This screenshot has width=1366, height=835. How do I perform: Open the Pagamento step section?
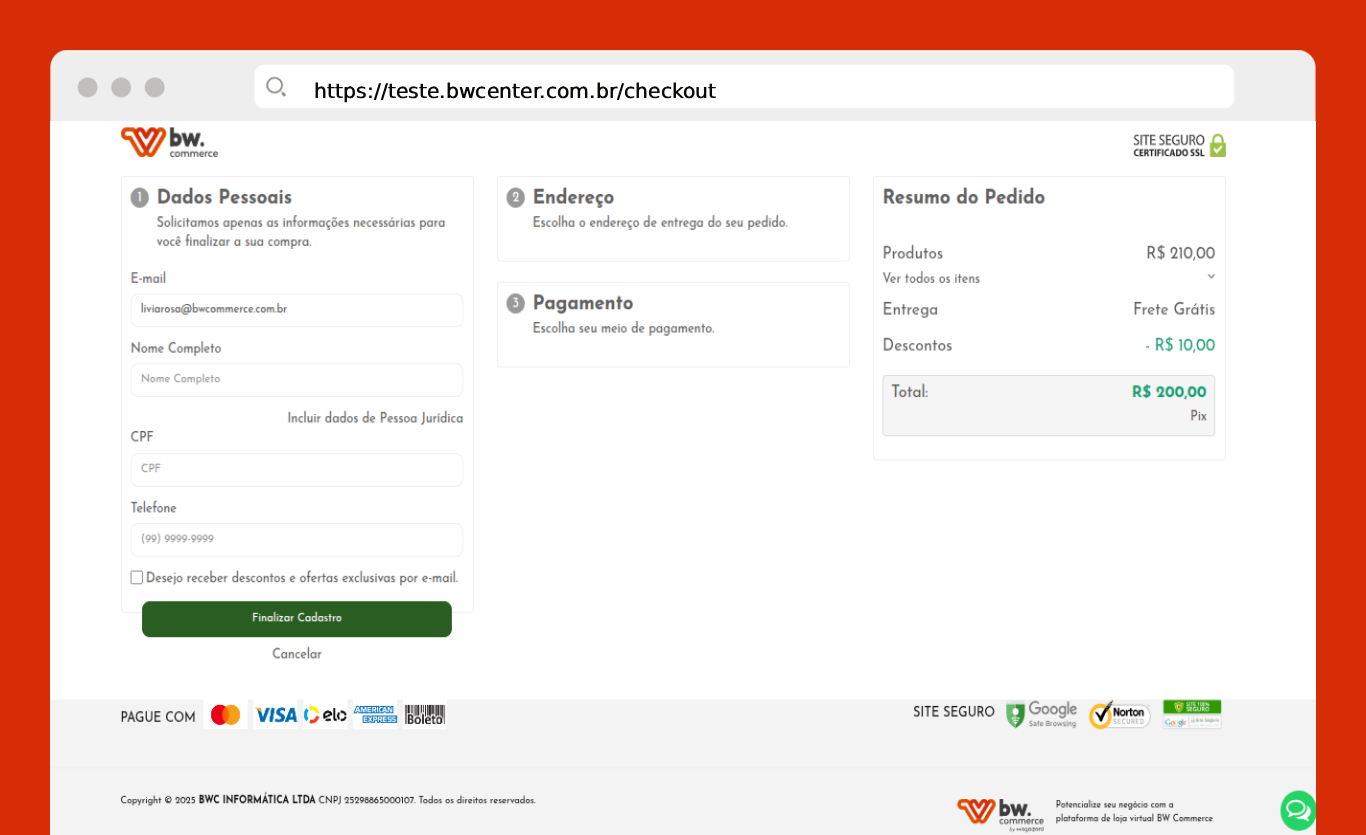582,304
